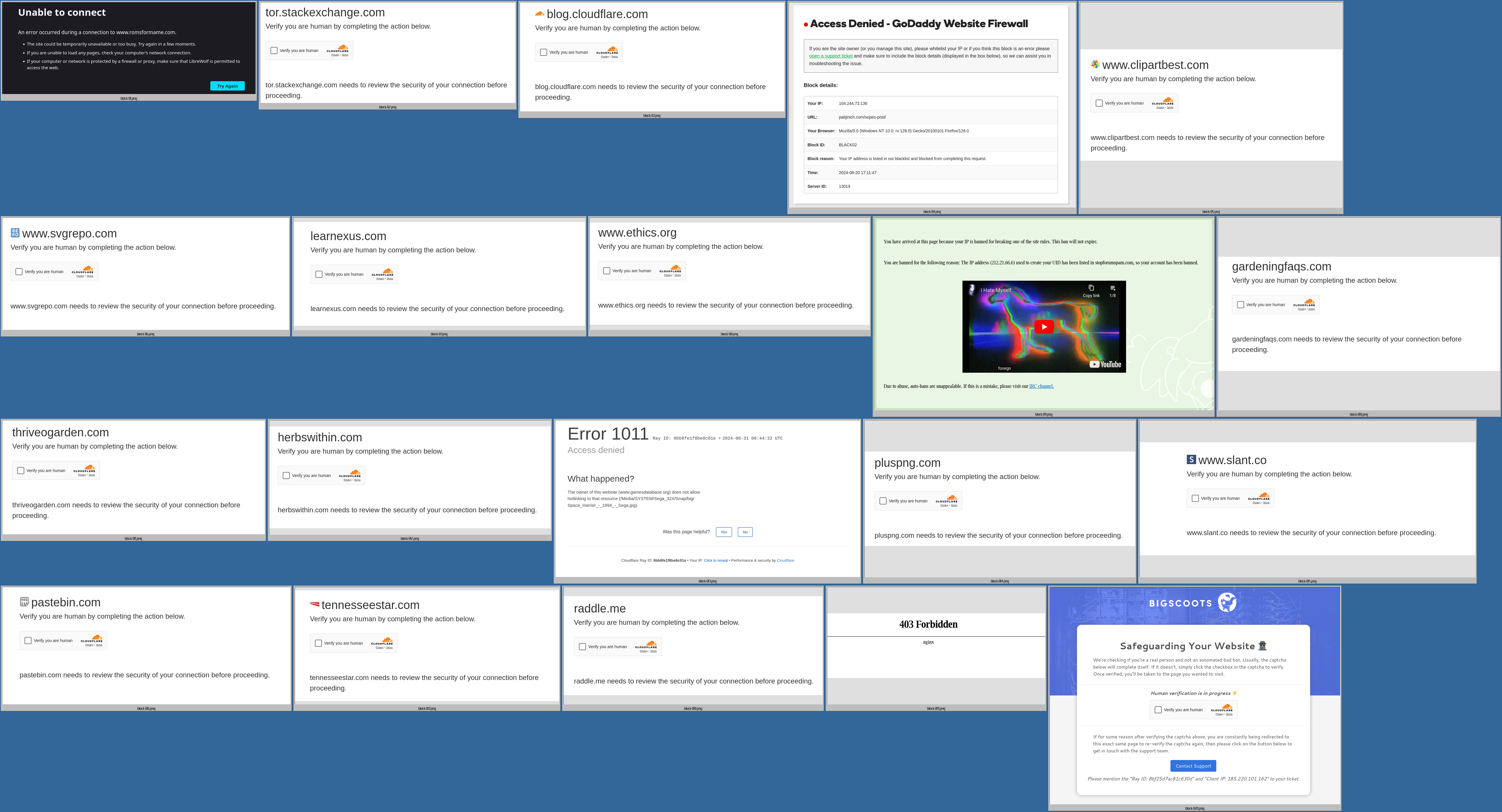Click the Try Again button
Viewport: 1502px width, 812px height.
pyautogui.click(x=227, y=86)
